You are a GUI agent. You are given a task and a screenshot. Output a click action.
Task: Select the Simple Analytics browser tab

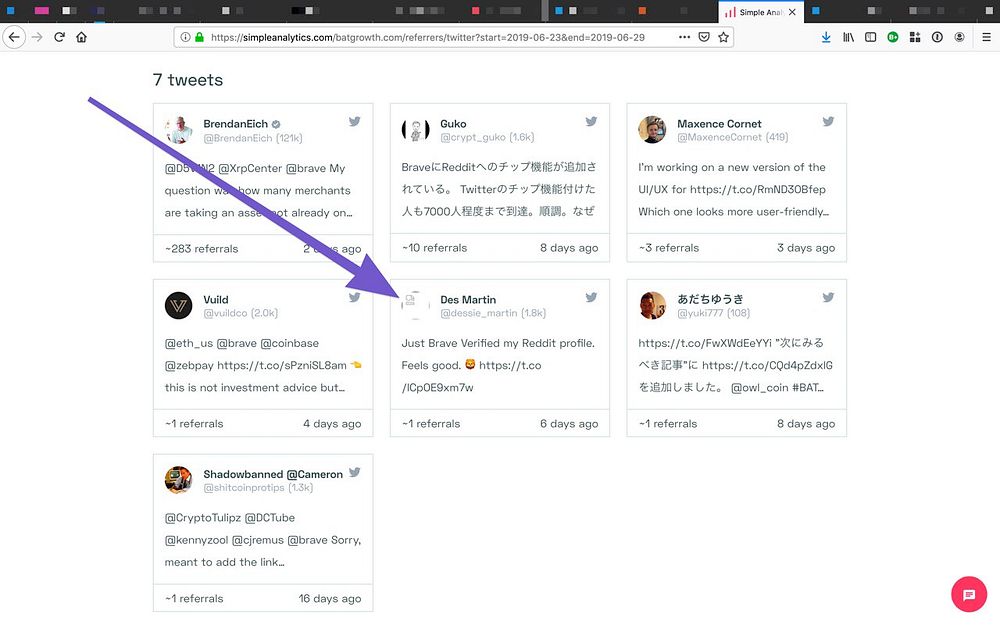760,12
